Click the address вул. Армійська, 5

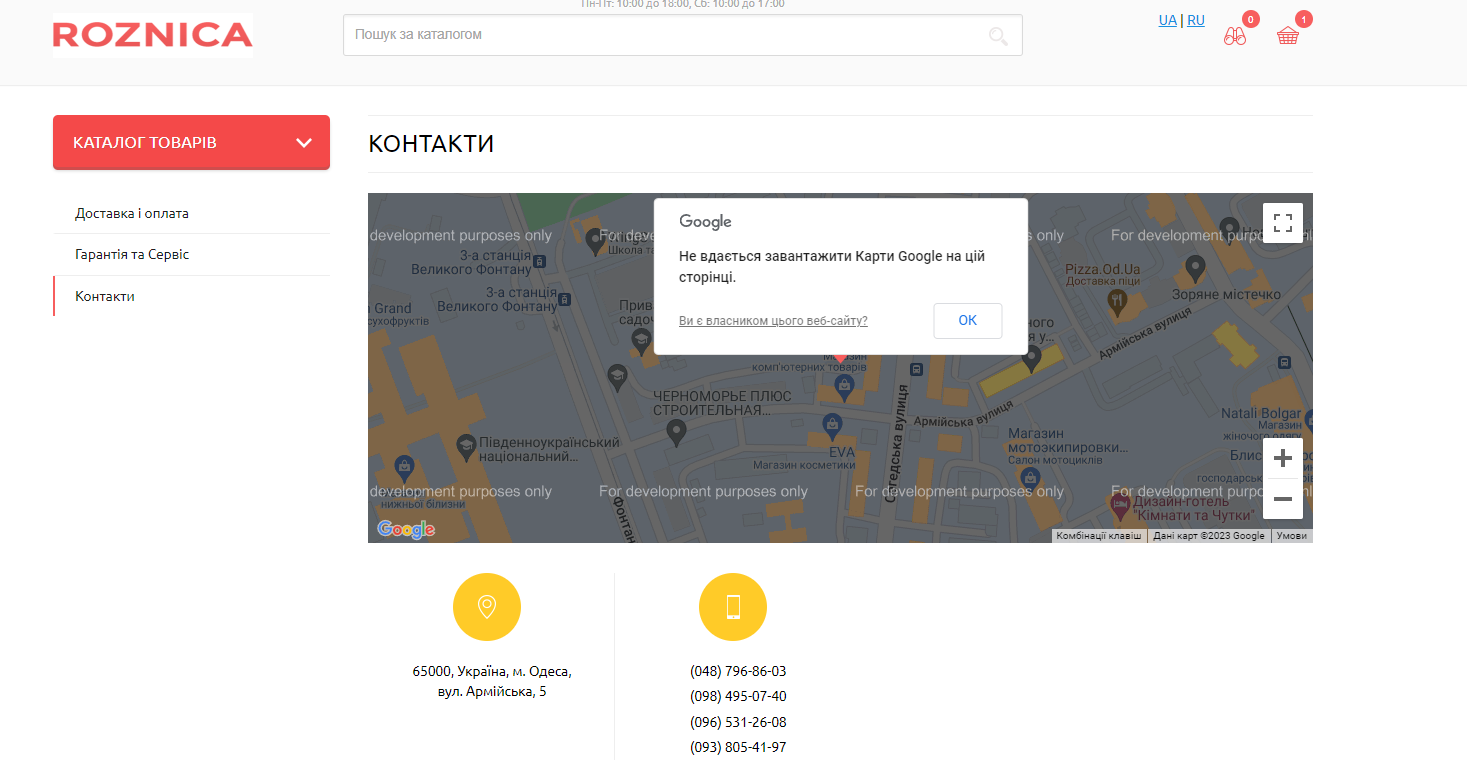pos(492,691)
